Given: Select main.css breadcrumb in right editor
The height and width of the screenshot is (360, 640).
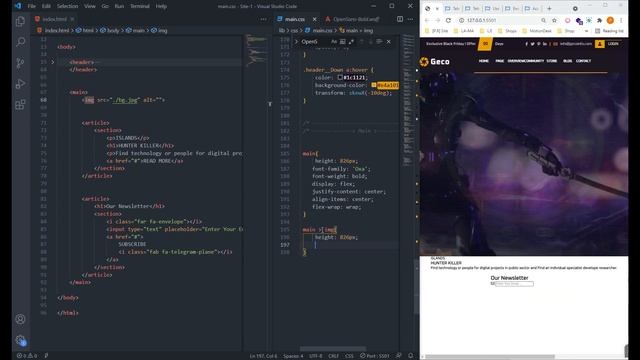Looking at the screenshot, I should [319, 31].
